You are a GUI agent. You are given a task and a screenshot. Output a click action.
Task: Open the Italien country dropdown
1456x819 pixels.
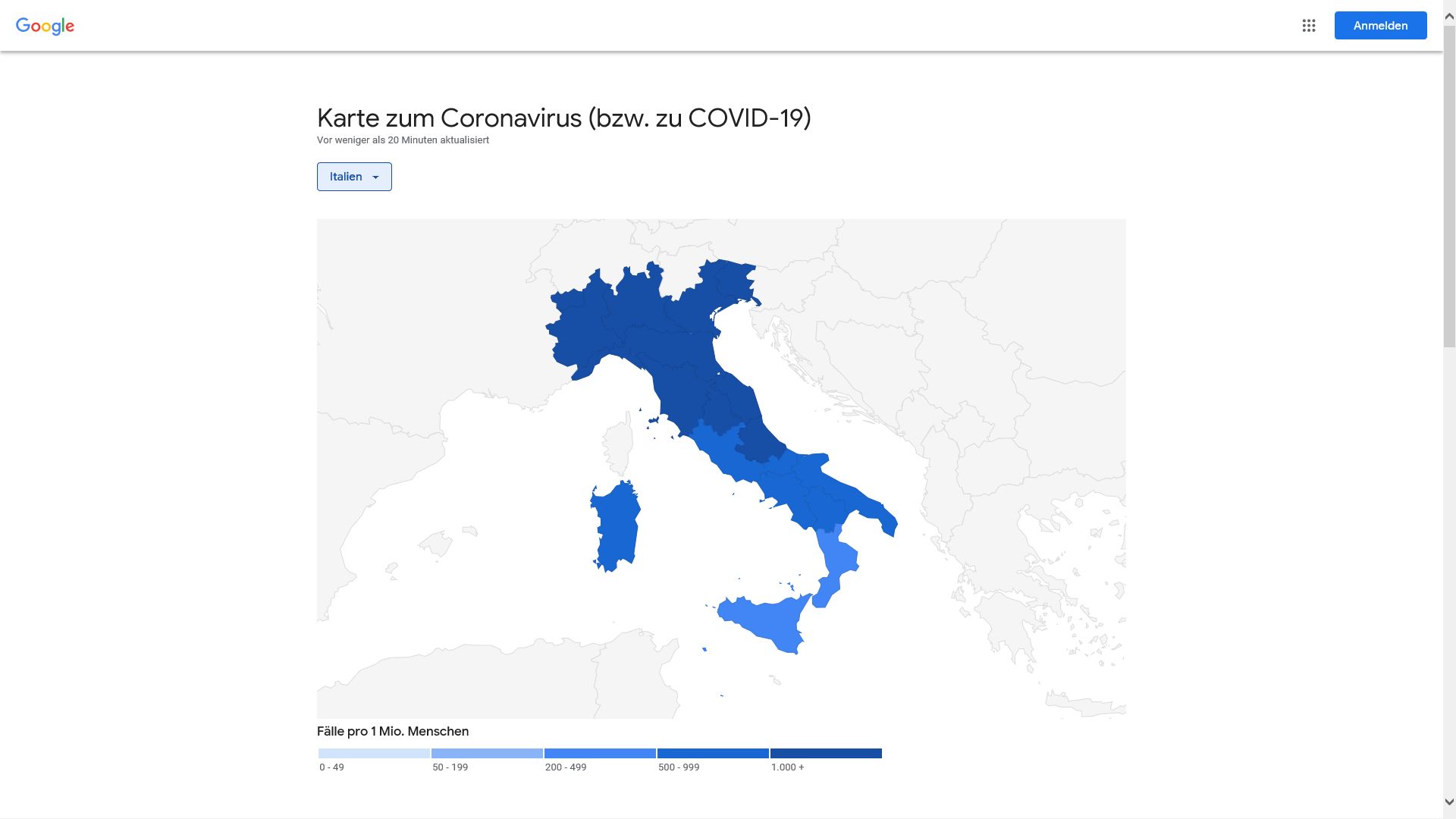[x=354, y=177]
